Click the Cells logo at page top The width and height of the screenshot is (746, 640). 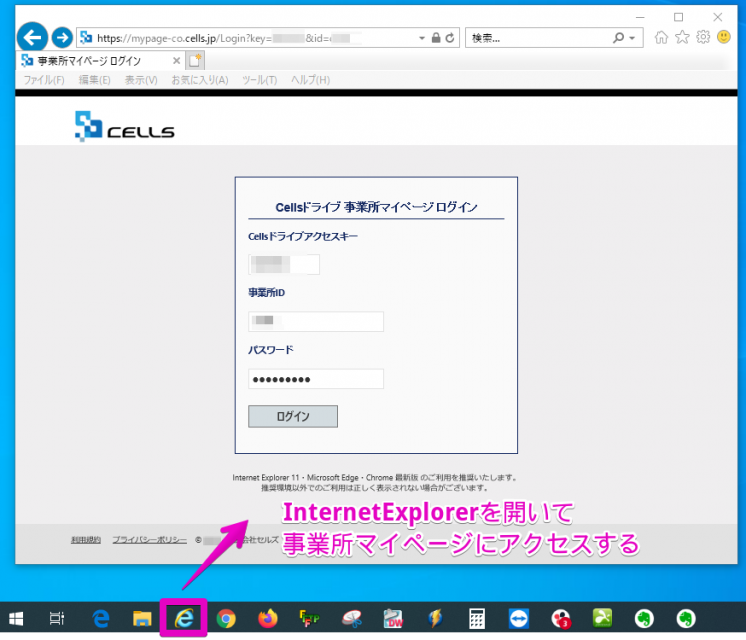[125, 126]
